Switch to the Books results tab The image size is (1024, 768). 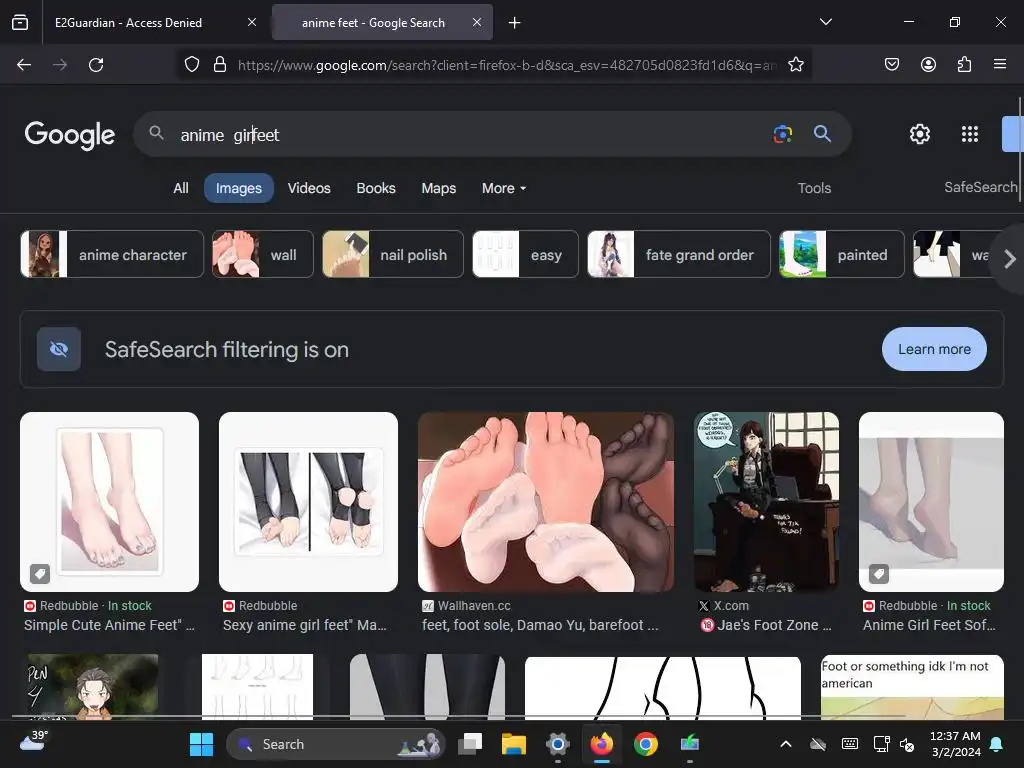pyautogui.click(x=376, y=188)
